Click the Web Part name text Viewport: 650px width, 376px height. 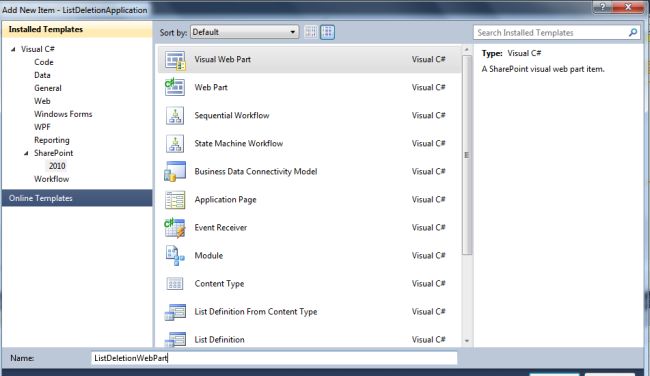coord(211,87)
